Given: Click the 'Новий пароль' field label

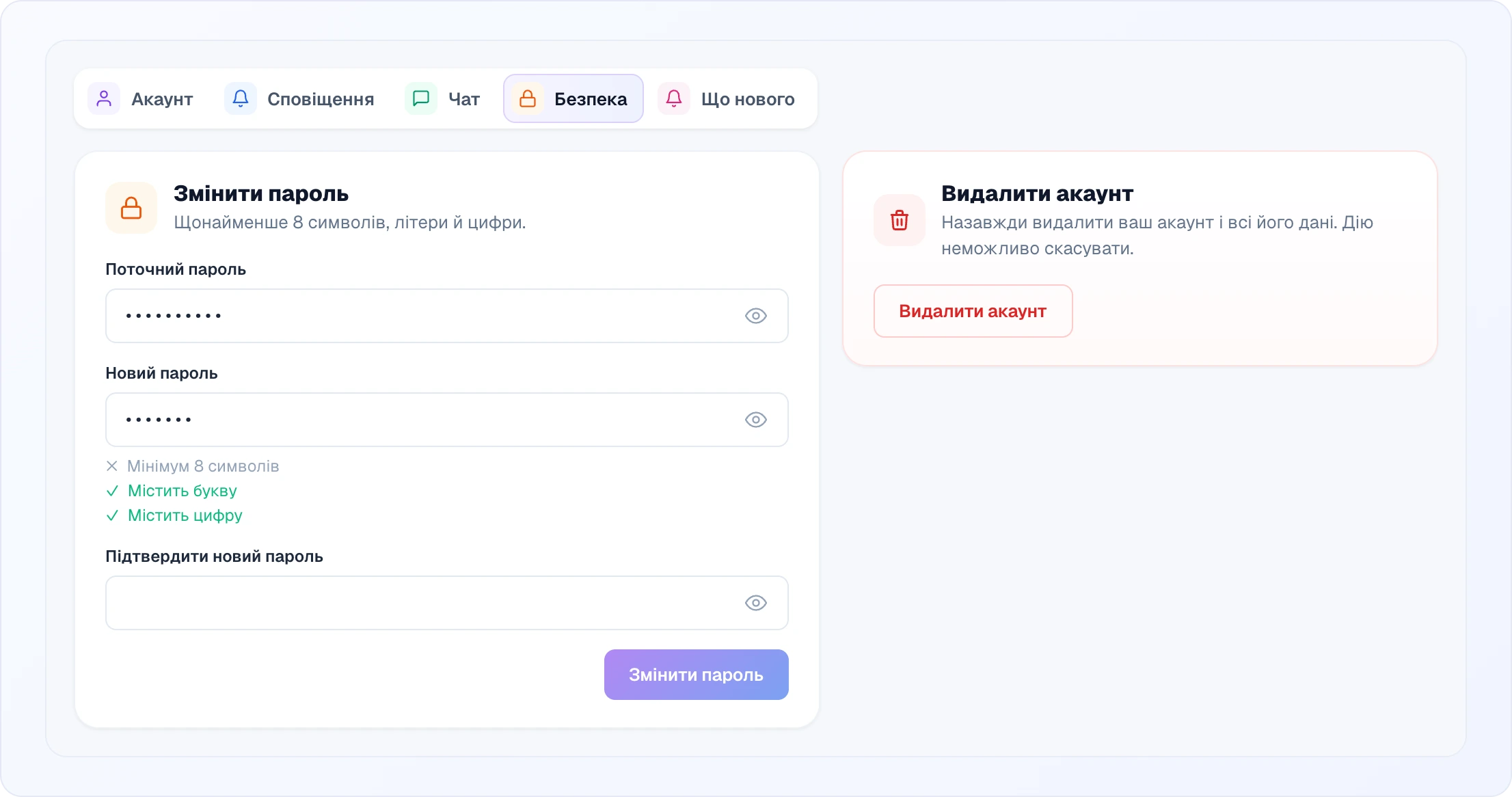Looking at the screenshot, I should (x=161, y=373).
